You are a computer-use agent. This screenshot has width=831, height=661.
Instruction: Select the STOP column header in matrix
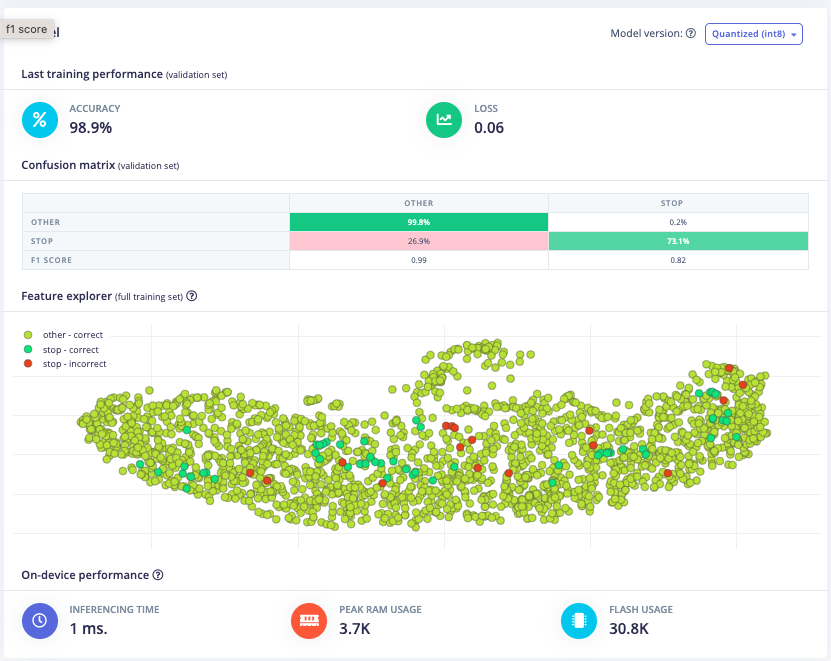[x=678, y=203]
